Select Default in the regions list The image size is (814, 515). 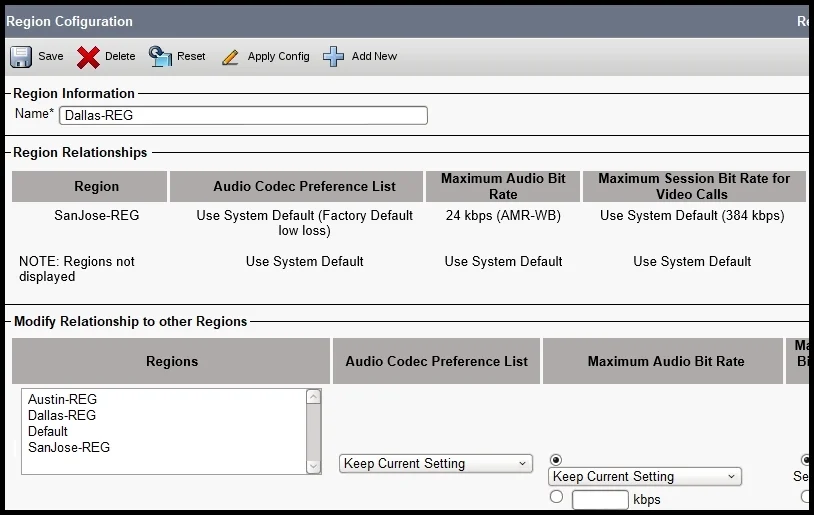[x=48, y=431]
